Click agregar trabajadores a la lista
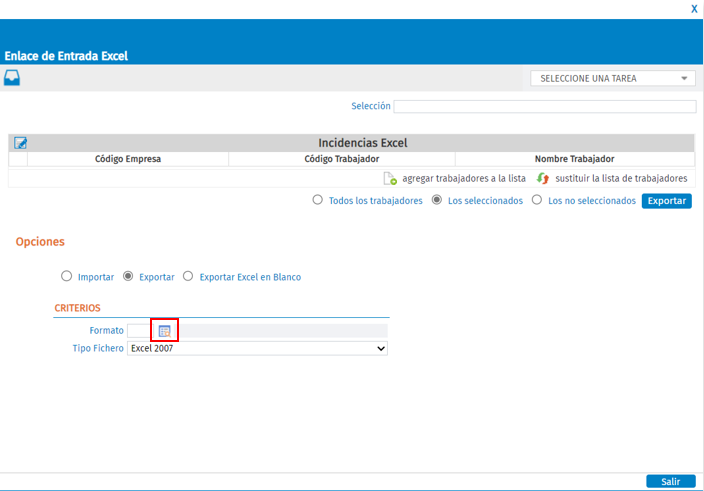This screenshot has height=491, width=704. click(464, 179)
